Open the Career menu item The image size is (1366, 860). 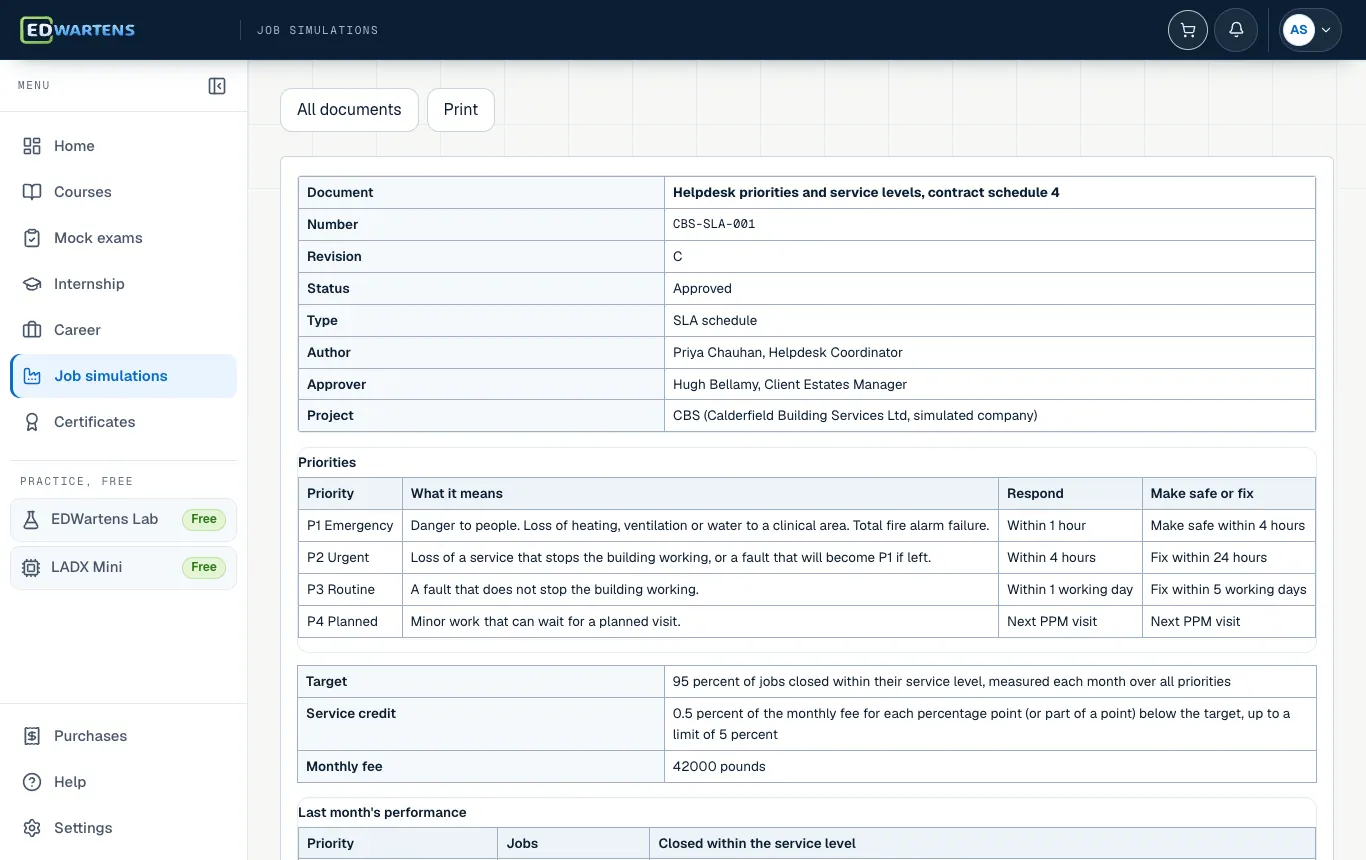[124, 330]
